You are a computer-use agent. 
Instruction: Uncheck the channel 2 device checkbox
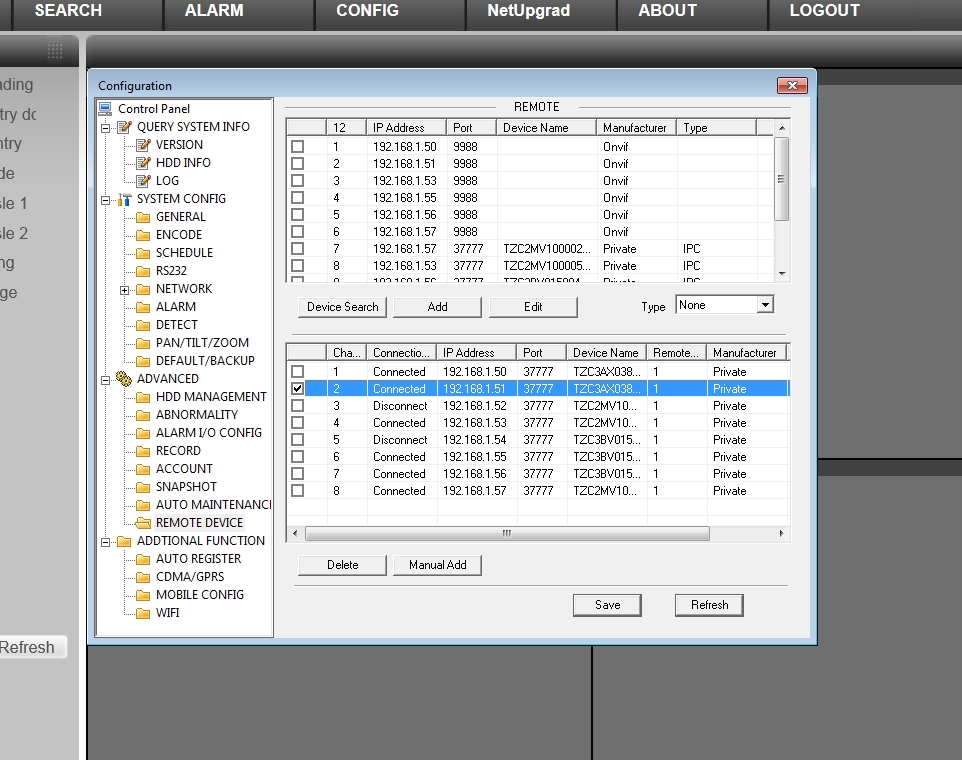pyautogui.click(x=298, y=389)
